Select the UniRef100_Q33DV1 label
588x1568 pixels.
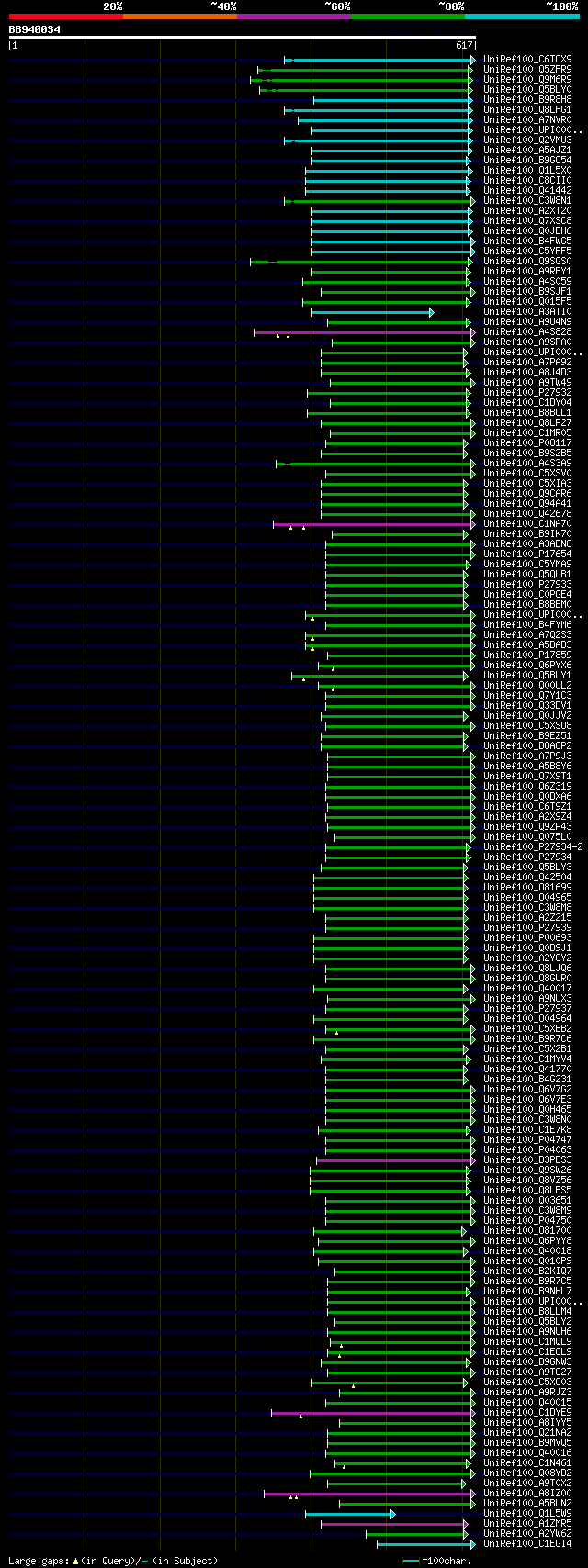(527, 706)
